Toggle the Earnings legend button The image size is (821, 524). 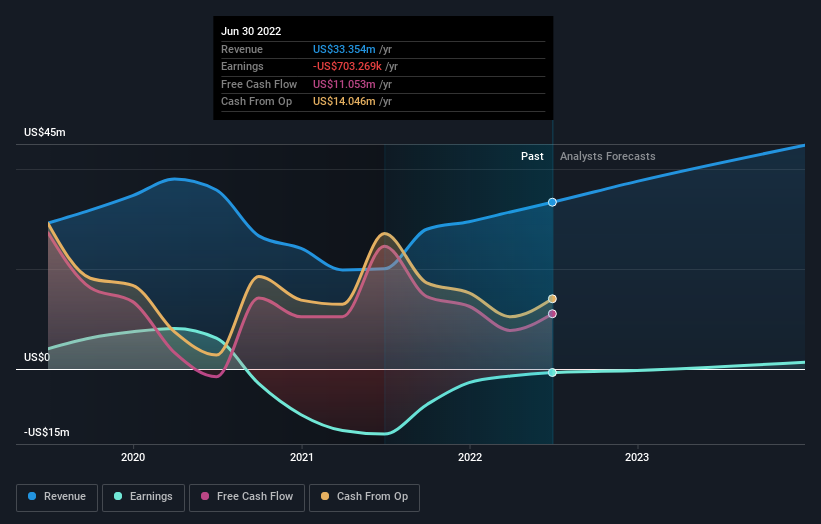pyautogui.click(x=143, y=497)
